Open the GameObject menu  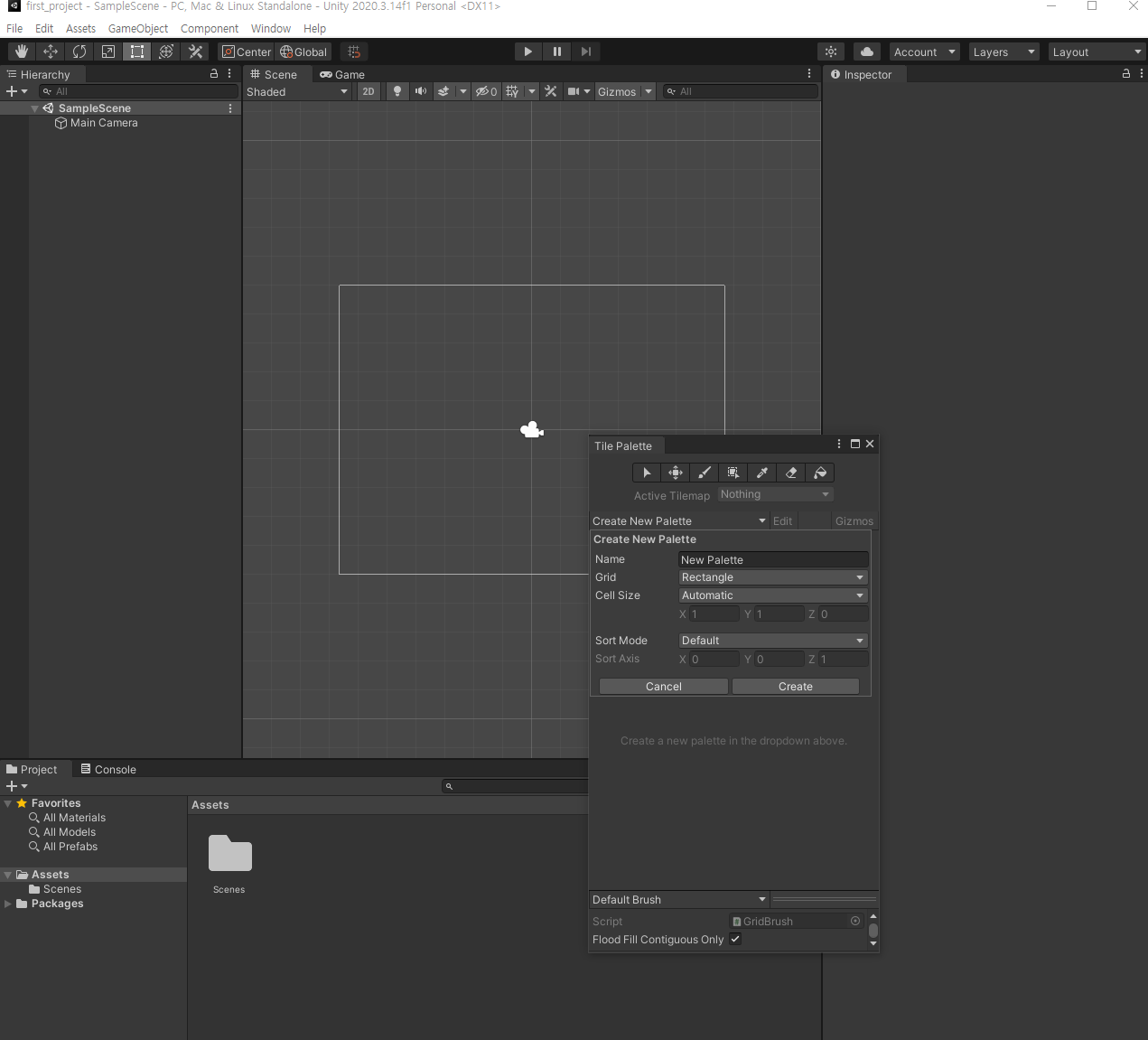(x=137, y=28)
